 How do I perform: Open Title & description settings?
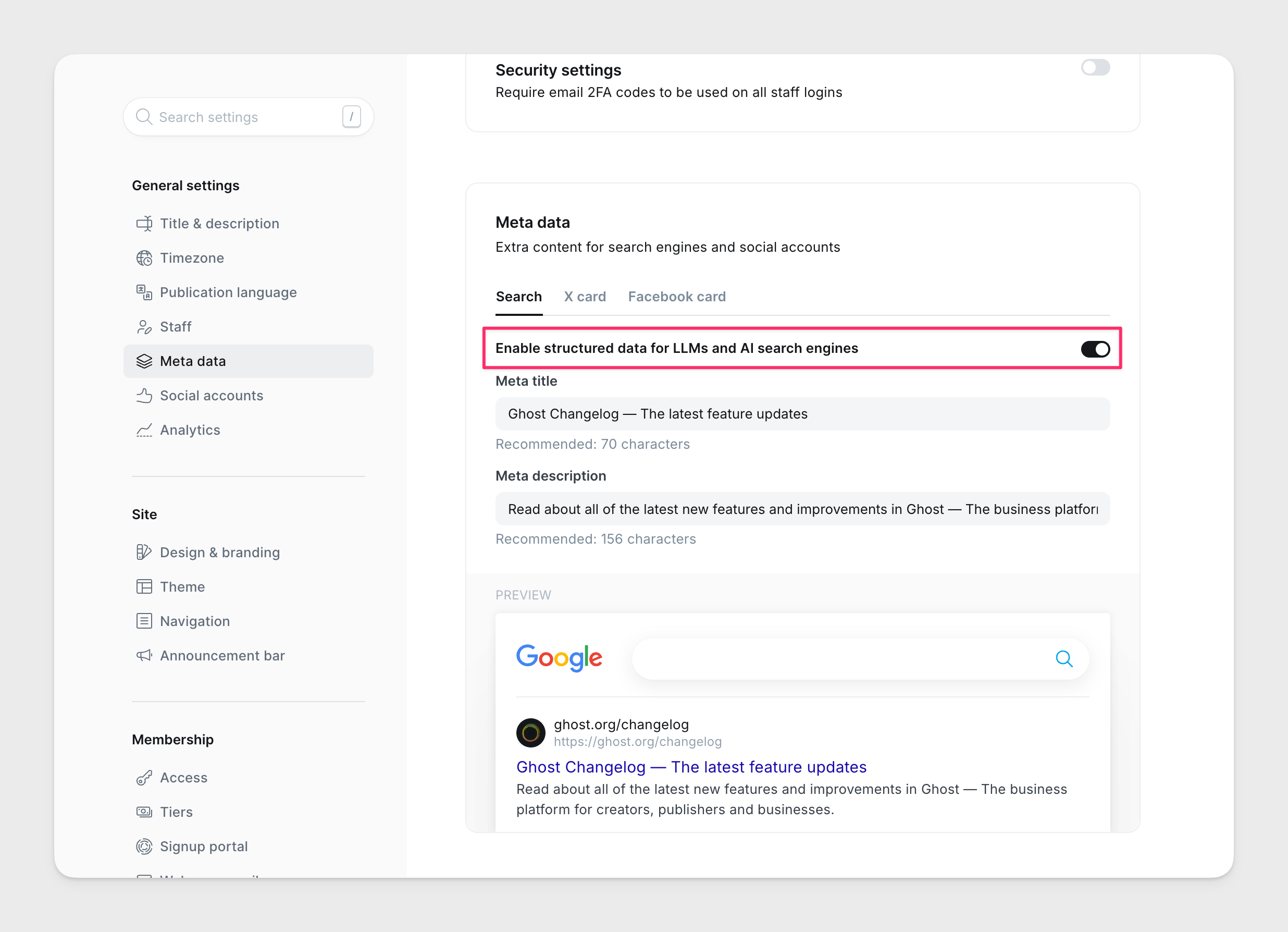pos(248,224)
